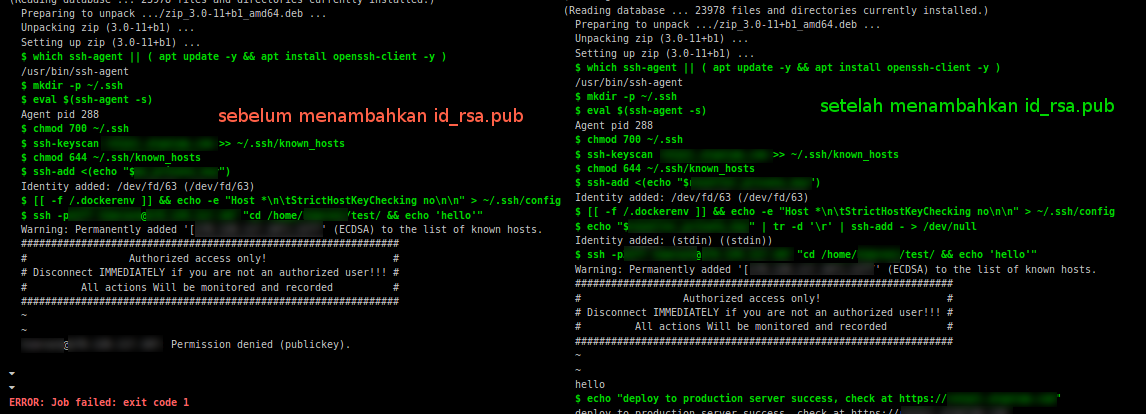Click "Setting up zip" line in right log
Viewport: 1146px width, 414px height.
pyautogui.click(x=637, y=53)
